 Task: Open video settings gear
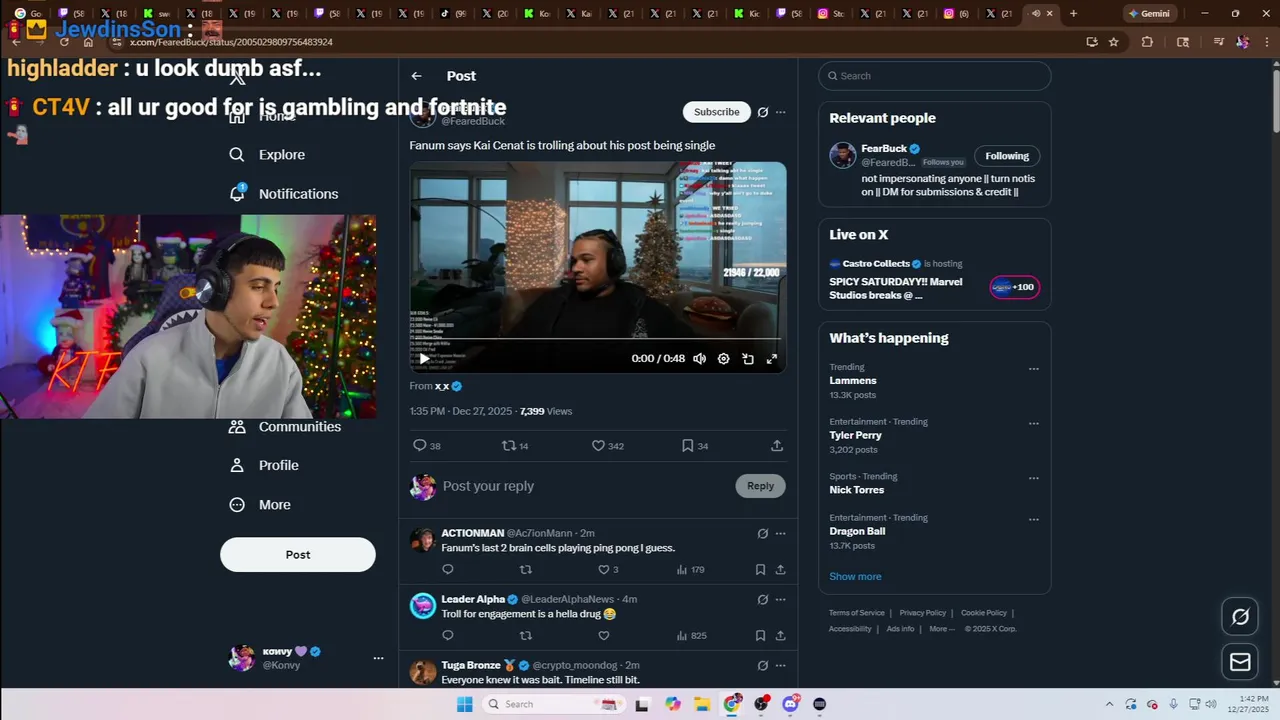tap(724, 359)
